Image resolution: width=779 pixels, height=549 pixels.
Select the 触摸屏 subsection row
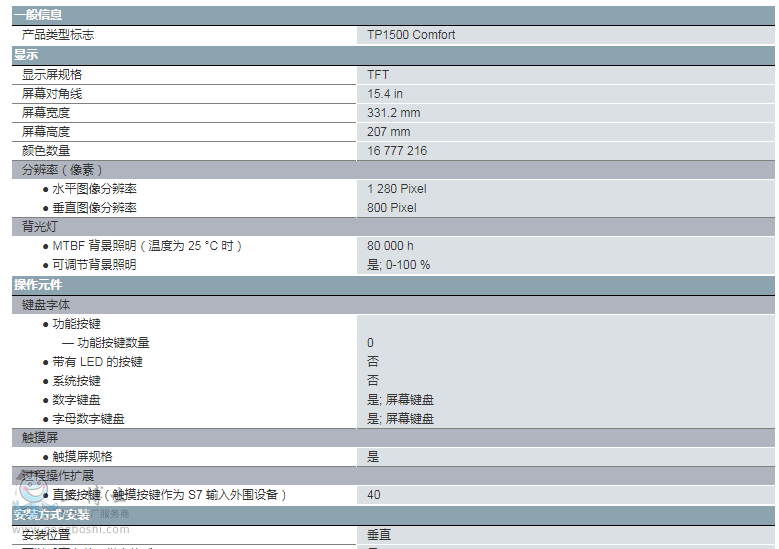pos(40,438)
